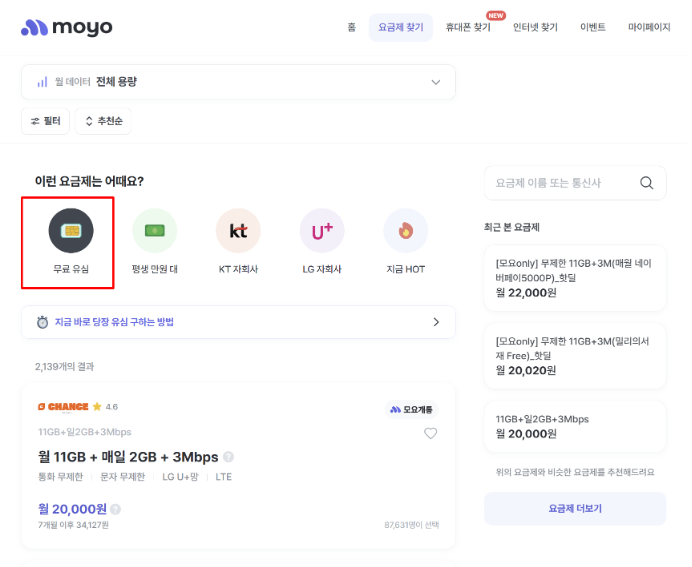Click help icon next to 3Mbps title
The height and width of the screenshot is (567, 692).
228,457
